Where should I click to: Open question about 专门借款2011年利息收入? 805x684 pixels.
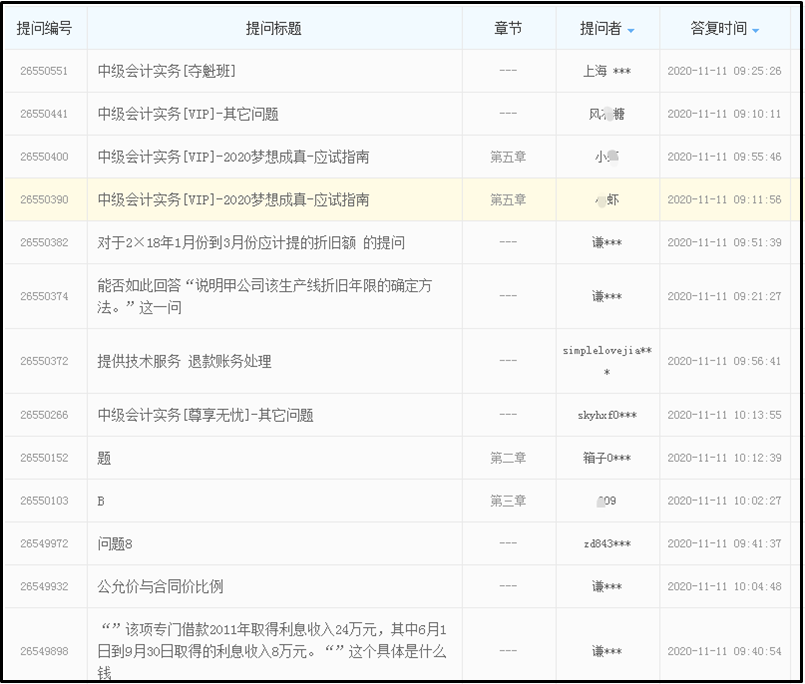[x=272, y=651]
